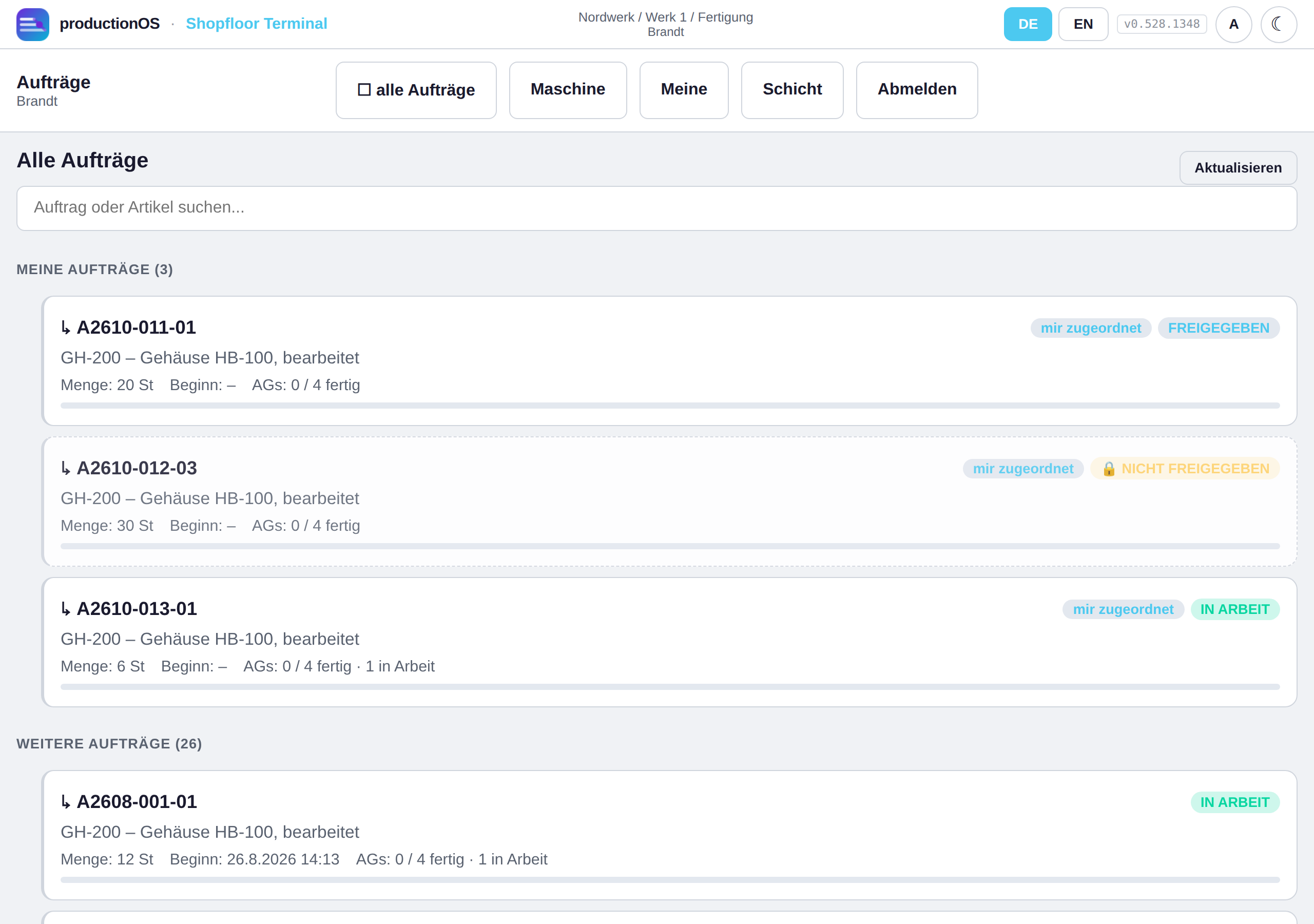Click the Aktualisieren button
Viewport: 1314px width, 924px height.
pos(1238,168)
